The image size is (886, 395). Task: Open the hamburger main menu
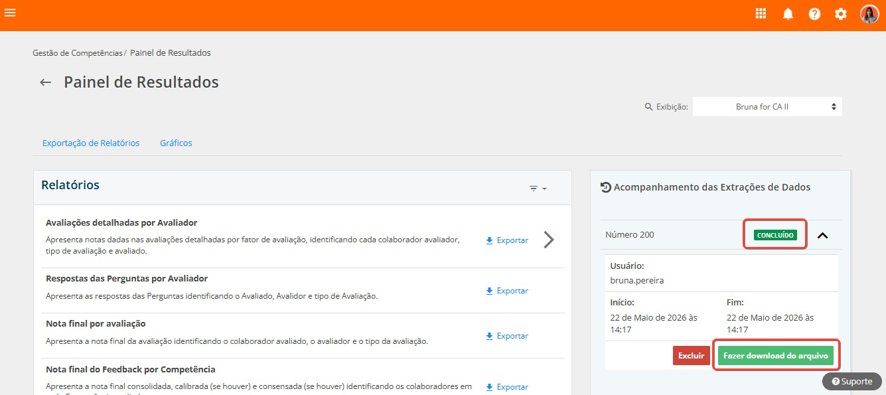(x=10, y=12)
